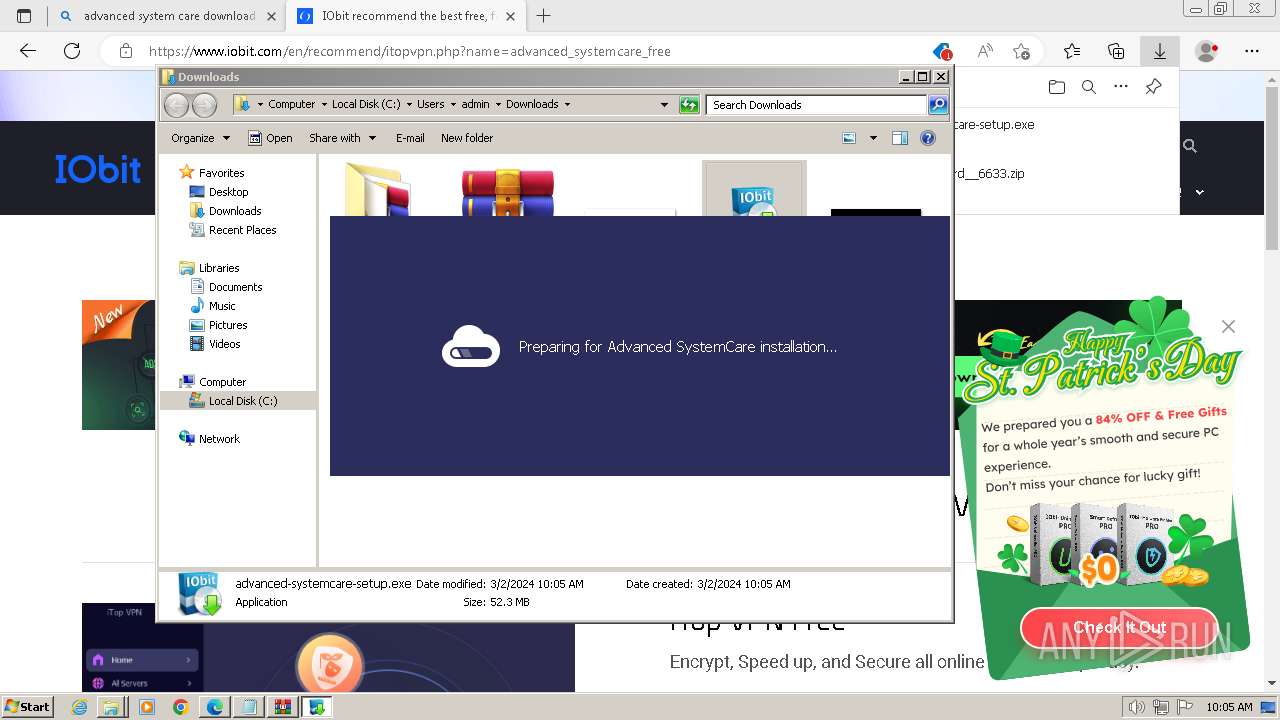Click E-mail in Explorer toolbar
Screen dimensions: 1280x720
coord(410,138)
